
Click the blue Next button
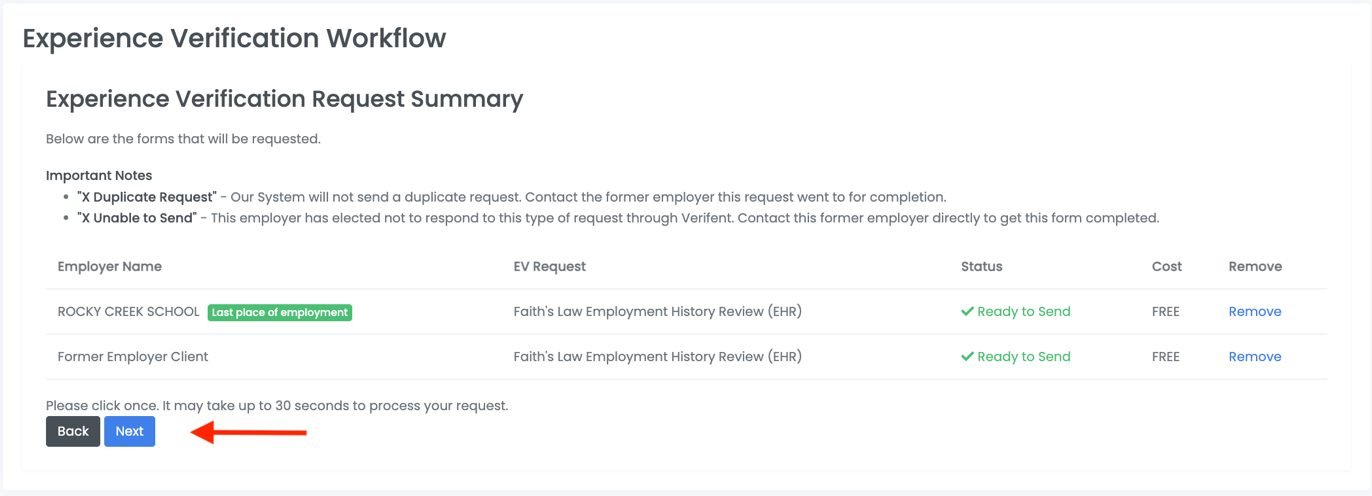pyautogui.click(x=129, y=431)
